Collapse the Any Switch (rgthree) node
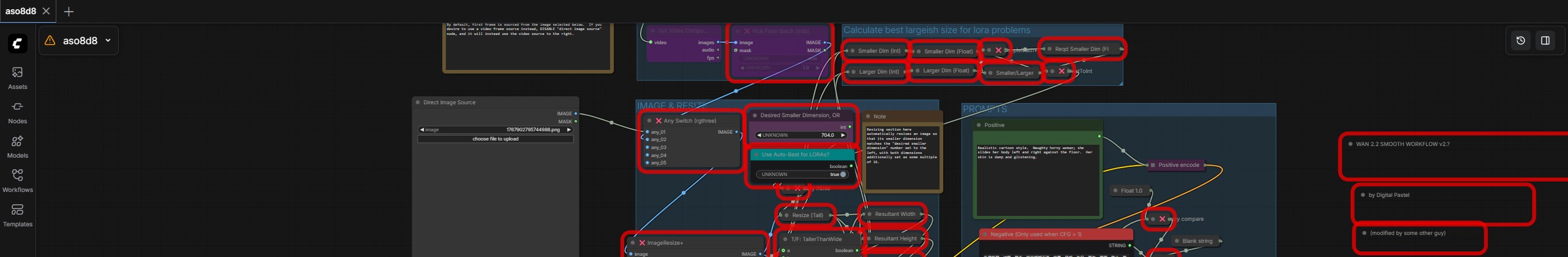Image resolution: width=1568 pixels, height=257 pixels. [649, 121]
